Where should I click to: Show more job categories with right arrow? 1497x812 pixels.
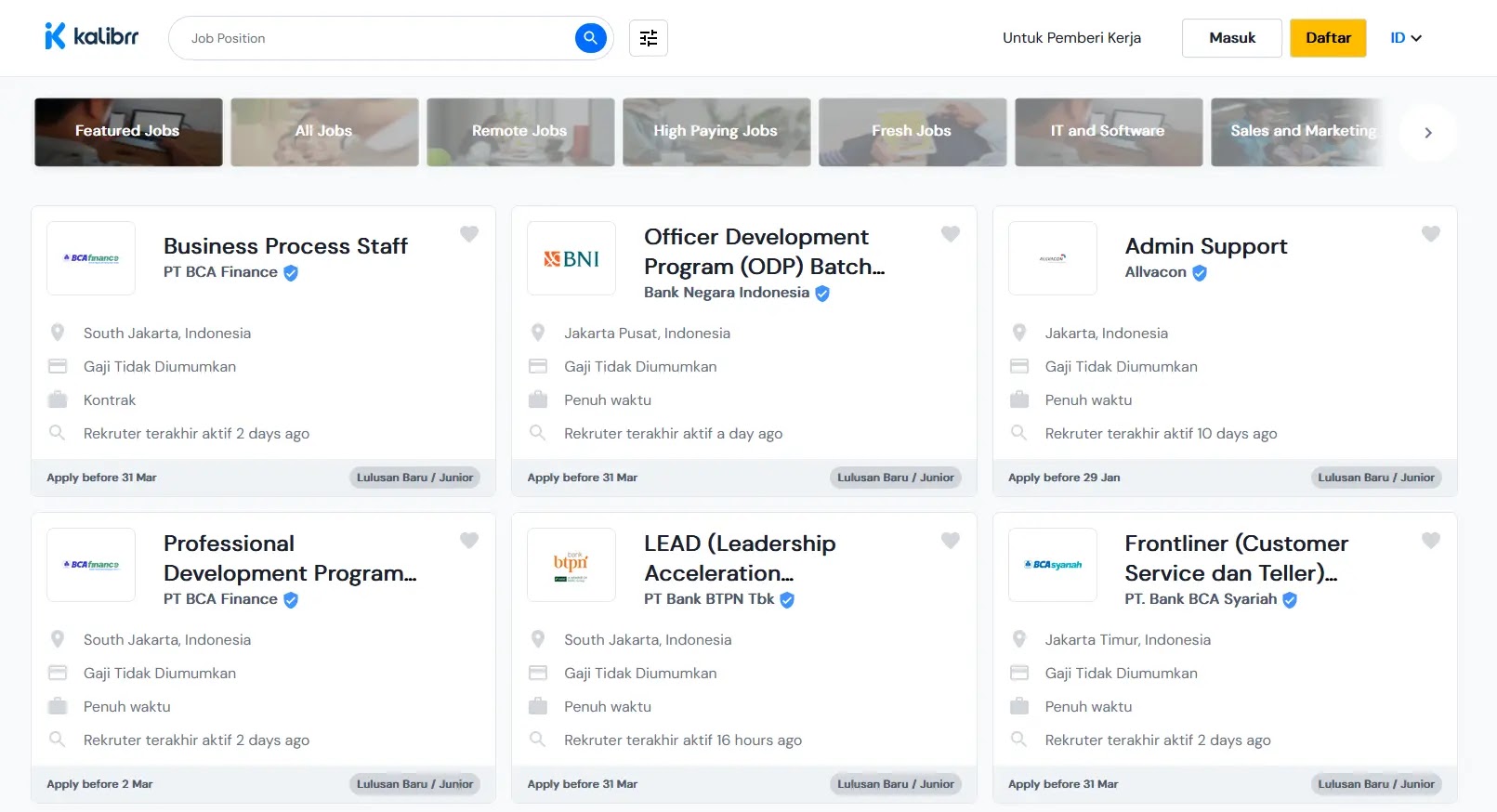point(1428,133)
